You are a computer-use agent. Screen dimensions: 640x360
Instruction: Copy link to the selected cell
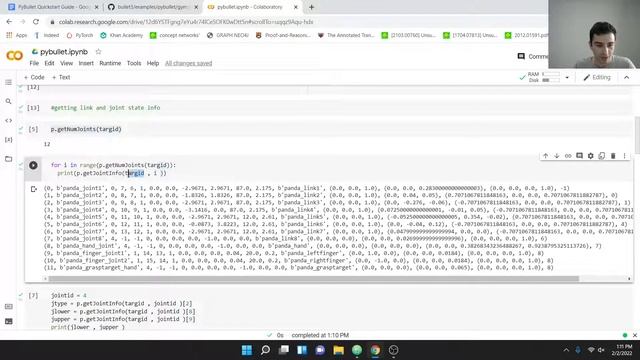click(568, 156)
